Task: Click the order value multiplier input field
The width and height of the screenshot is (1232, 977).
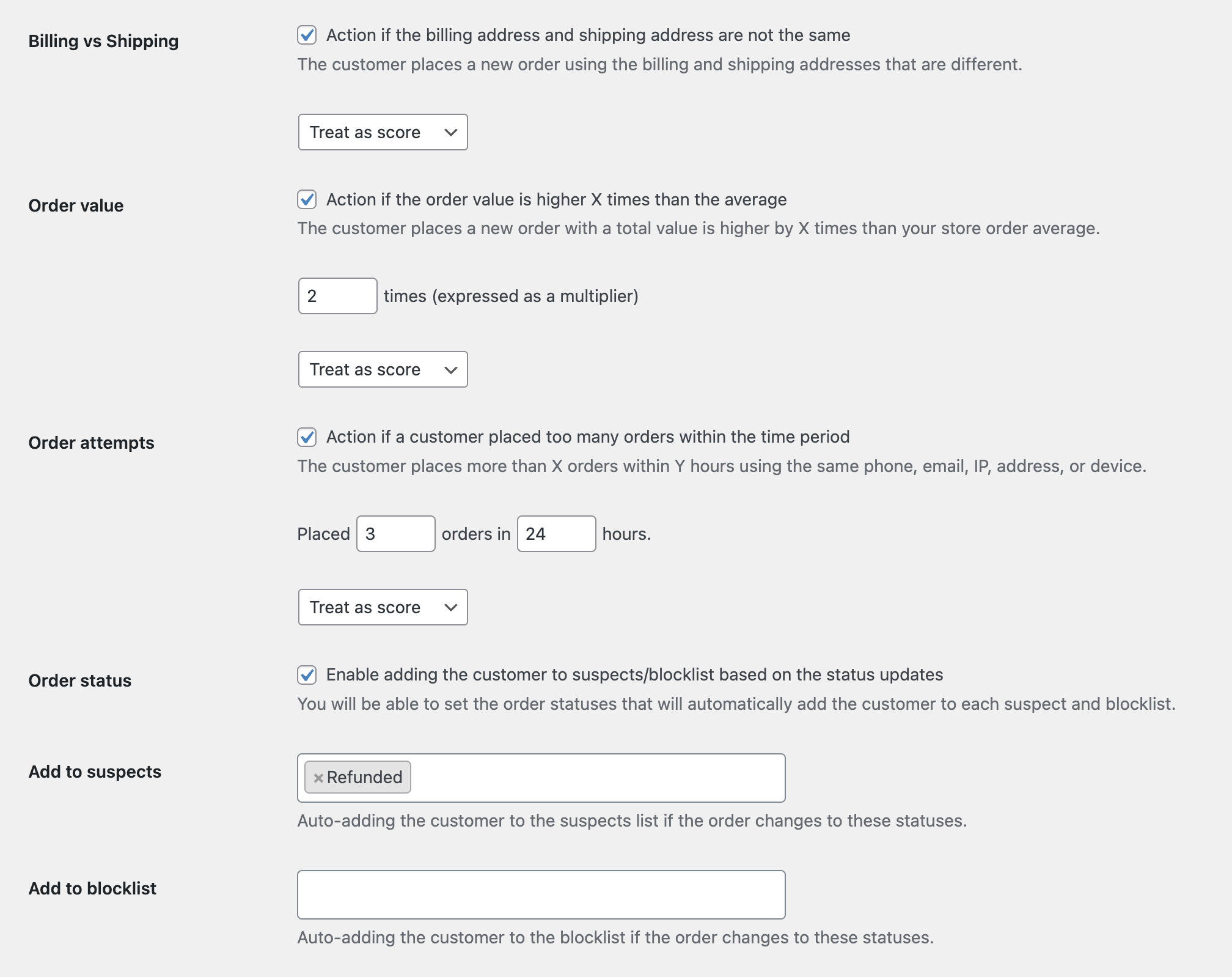Action: click(x=338, y=296)
